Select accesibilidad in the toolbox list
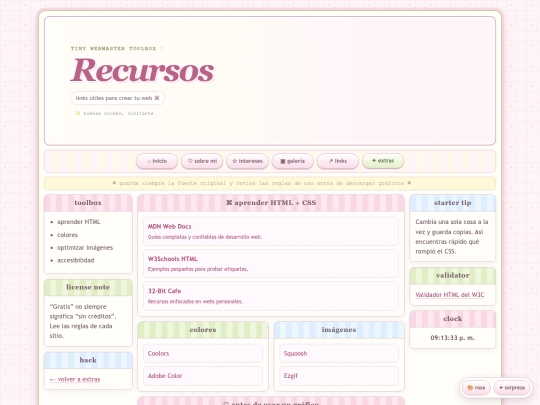This screenshot has width=540, height=405. (75, 260)
